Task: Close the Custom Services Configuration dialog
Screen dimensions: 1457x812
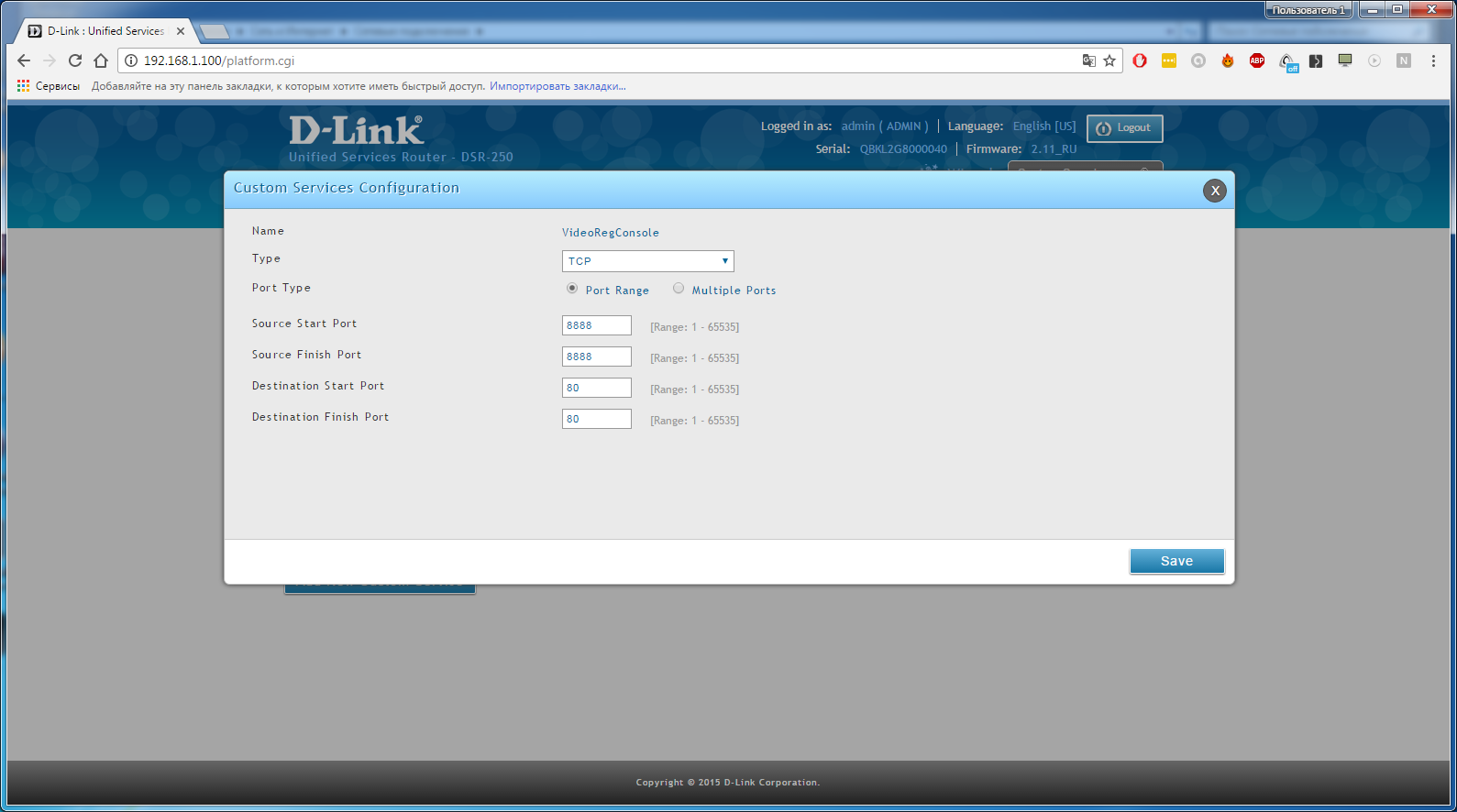Action: coord(1215,191)
